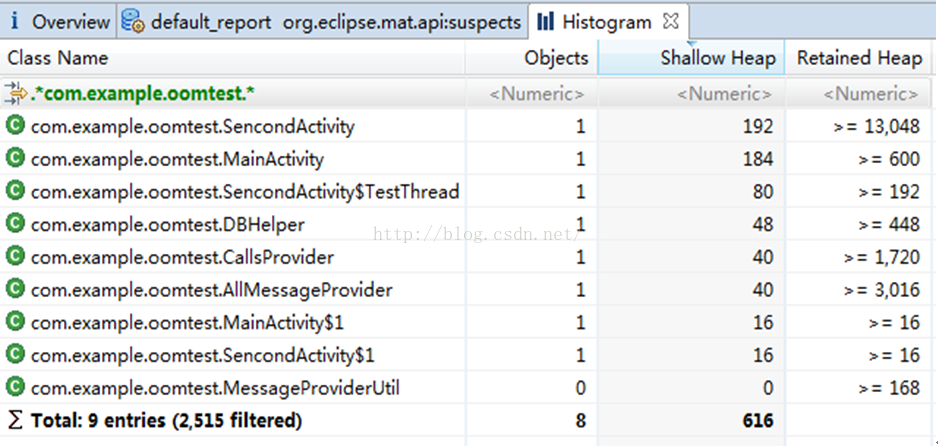Click the Histogram tab bar-chart icon

[x=546, y=21]
